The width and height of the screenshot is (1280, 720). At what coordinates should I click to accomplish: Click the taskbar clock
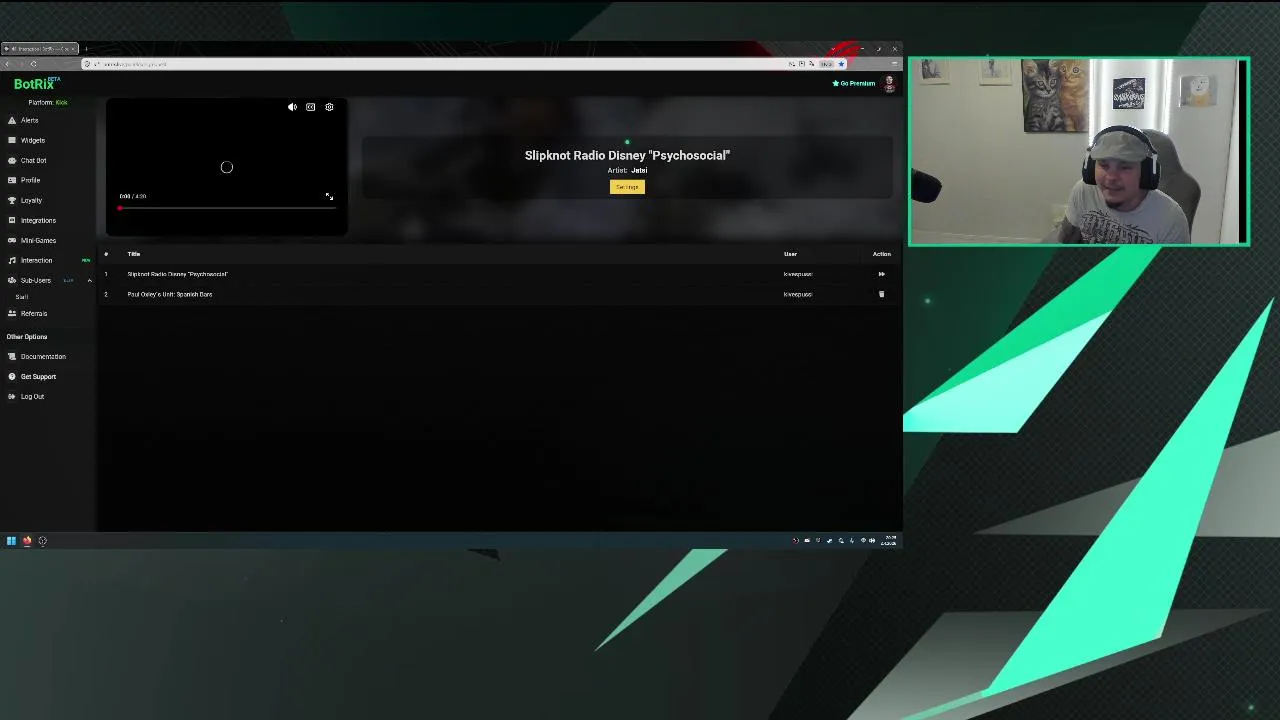click(x=889, y=541)
